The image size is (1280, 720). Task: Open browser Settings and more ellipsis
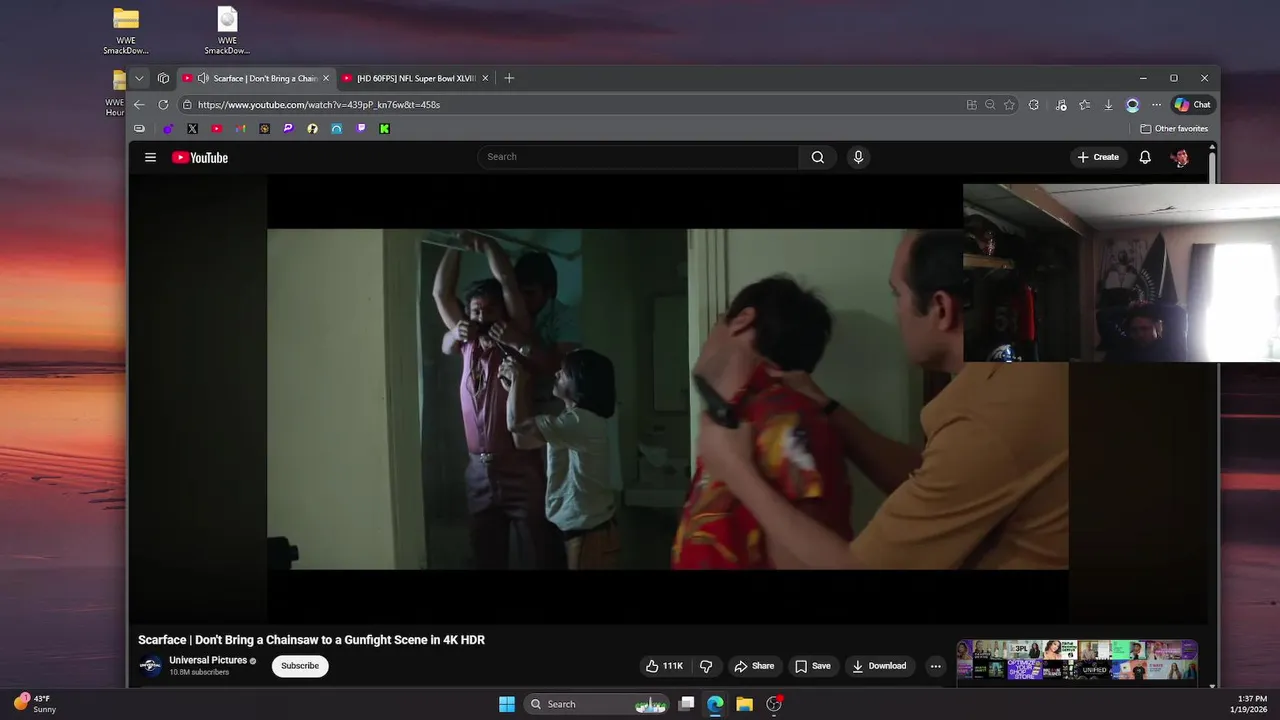coord(1156,104)
